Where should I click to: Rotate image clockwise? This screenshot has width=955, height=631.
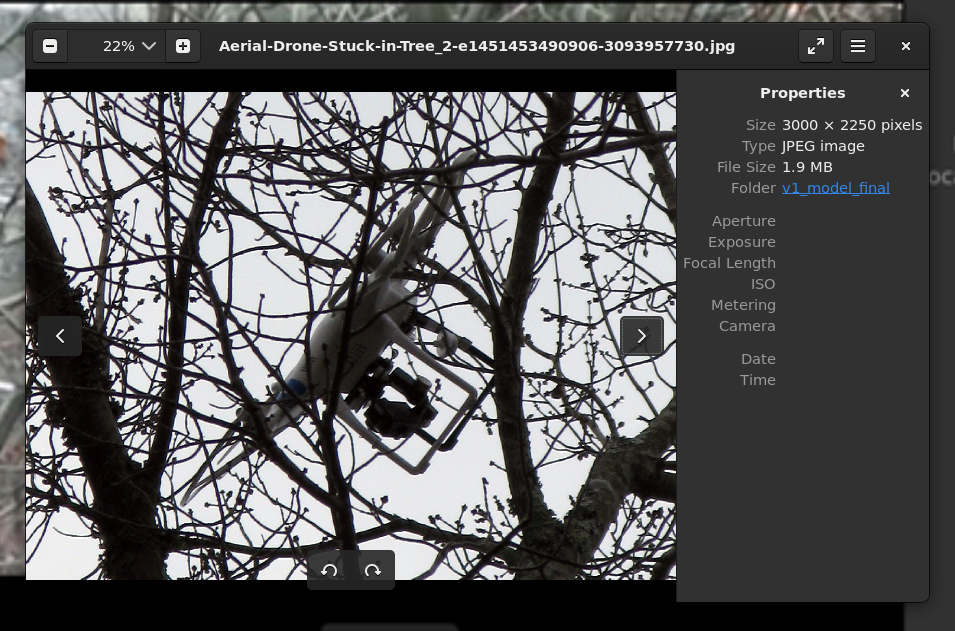point(373,571)
